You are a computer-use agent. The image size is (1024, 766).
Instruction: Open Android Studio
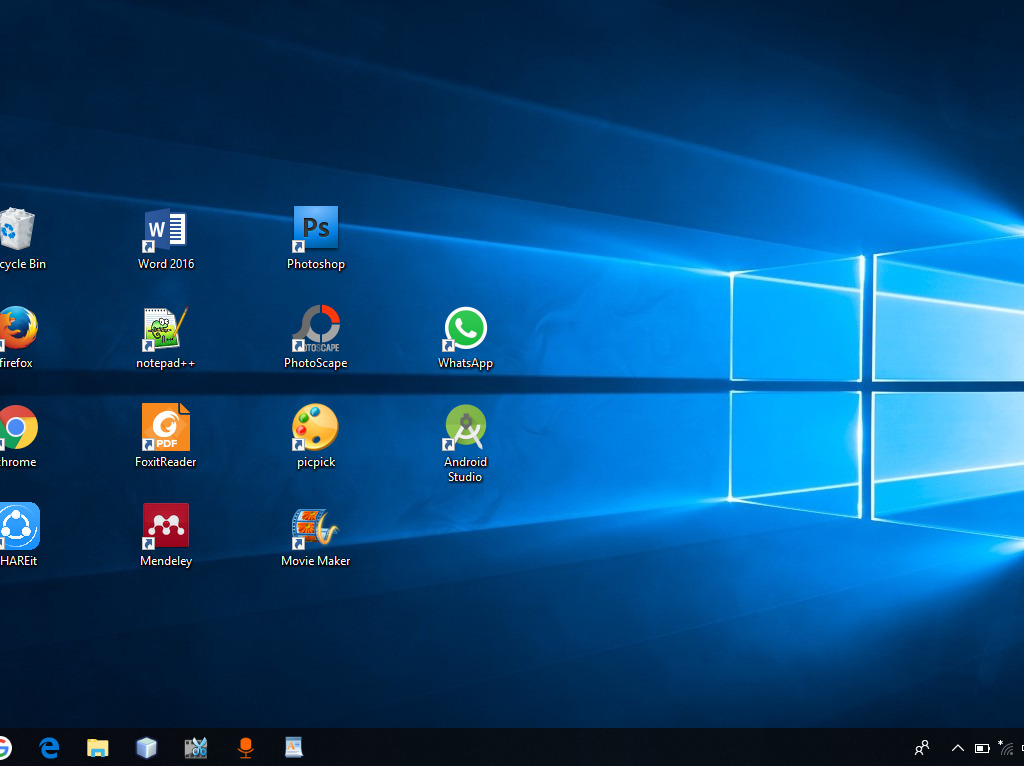pyautogui.click(x=465, y=425)
